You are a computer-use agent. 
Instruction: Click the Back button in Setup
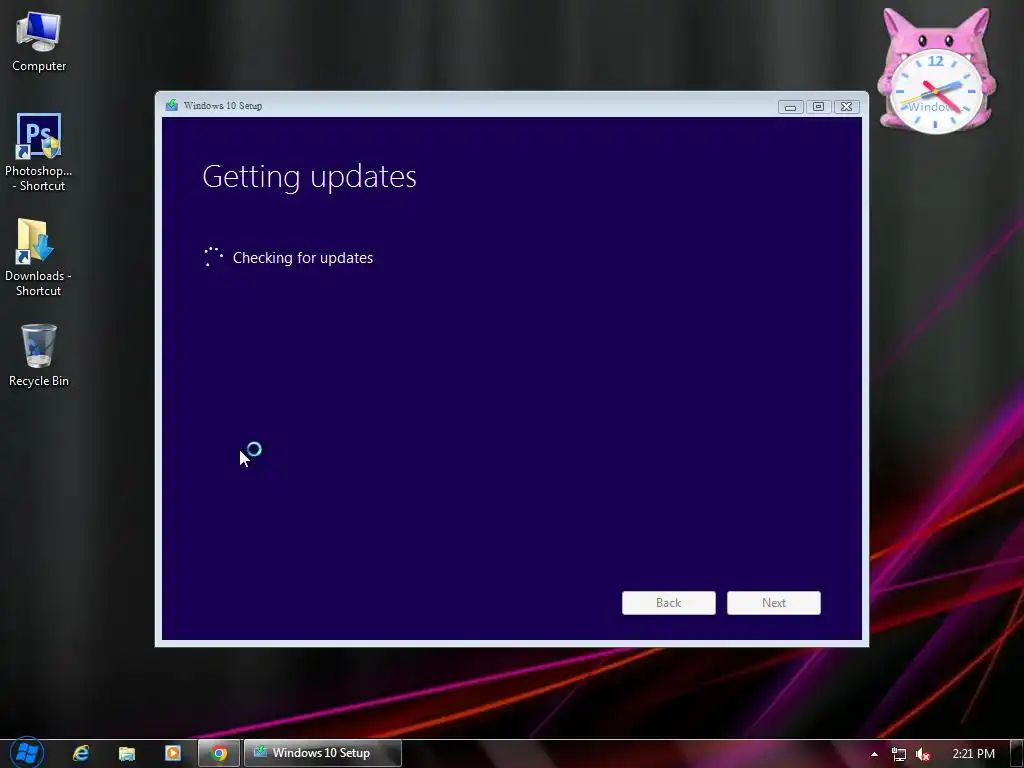[669, 603]
